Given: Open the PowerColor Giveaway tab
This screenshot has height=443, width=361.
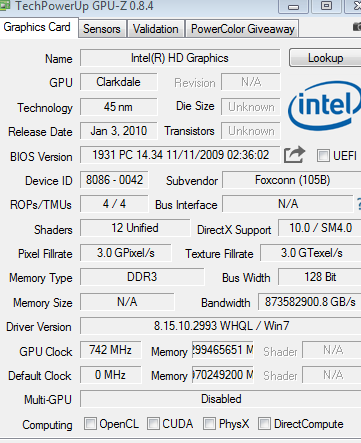Looking at the screenshot, I should click(x=242, y=29).
